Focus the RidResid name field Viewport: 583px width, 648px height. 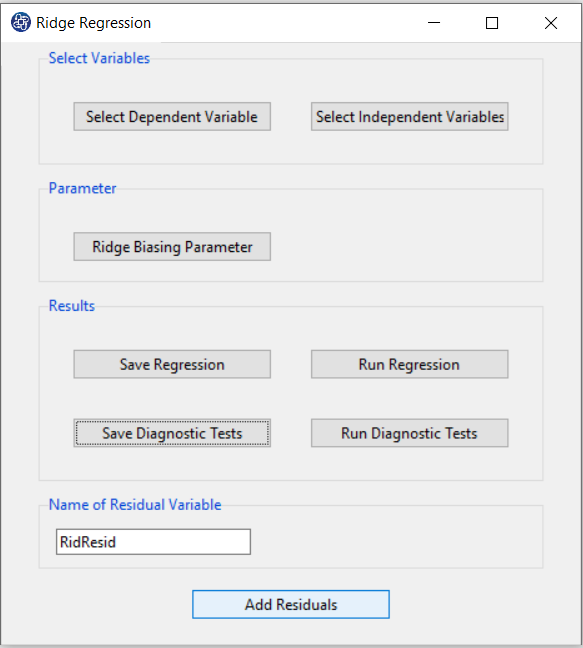153,542
